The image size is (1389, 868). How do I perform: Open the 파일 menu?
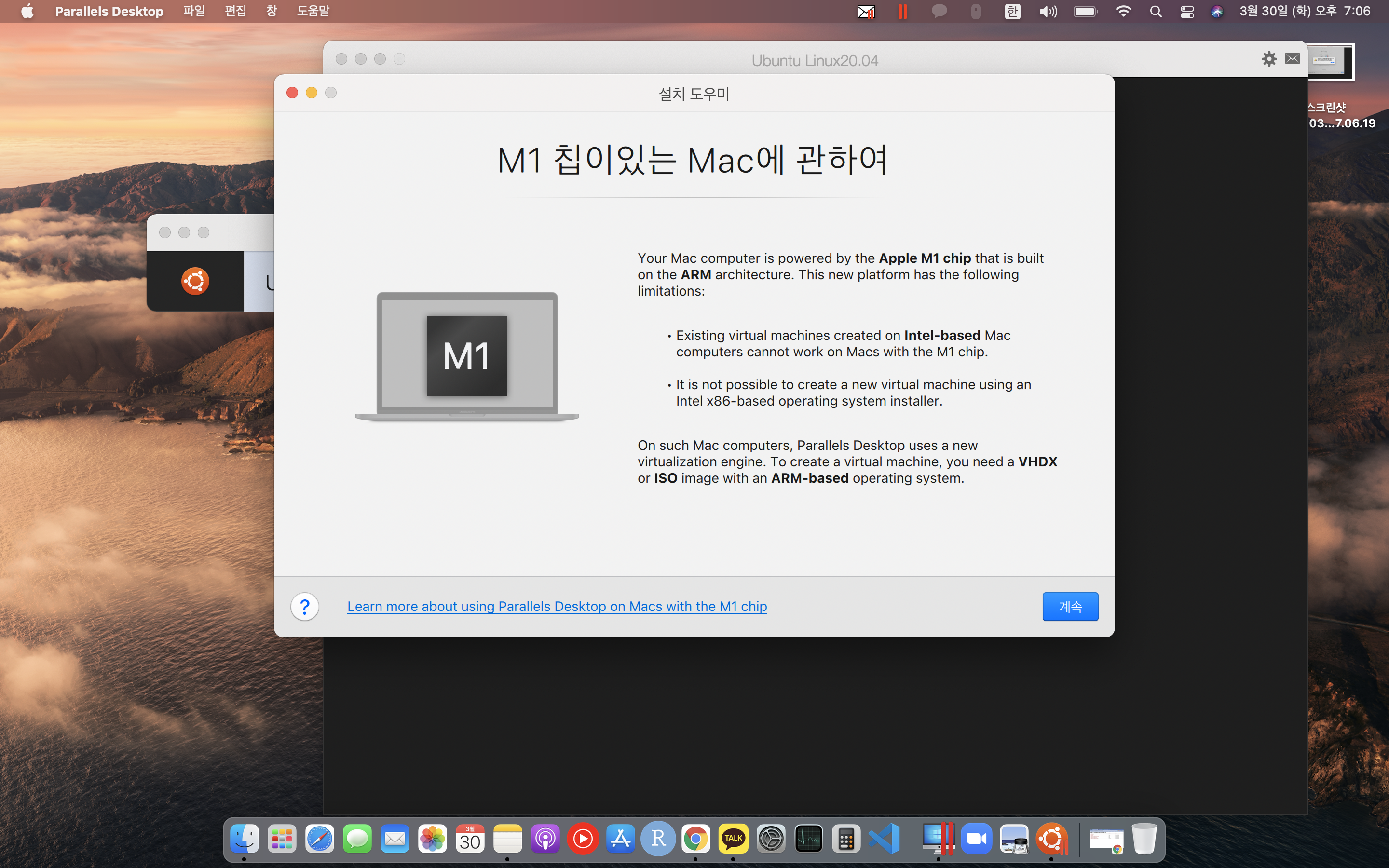point(194,11)
